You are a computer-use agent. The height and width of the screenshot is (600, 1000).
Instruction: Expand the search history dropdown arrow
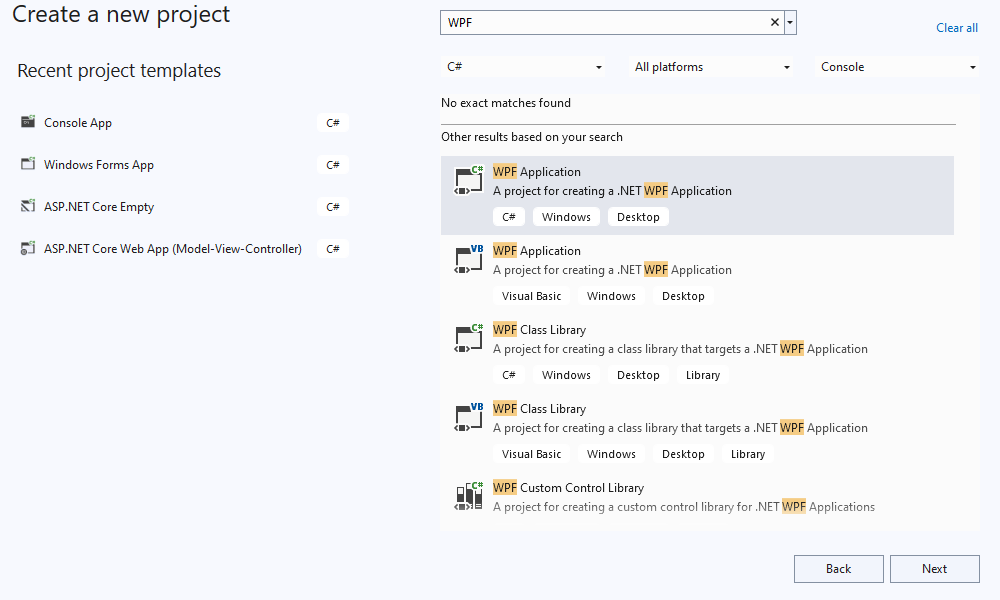790,23
